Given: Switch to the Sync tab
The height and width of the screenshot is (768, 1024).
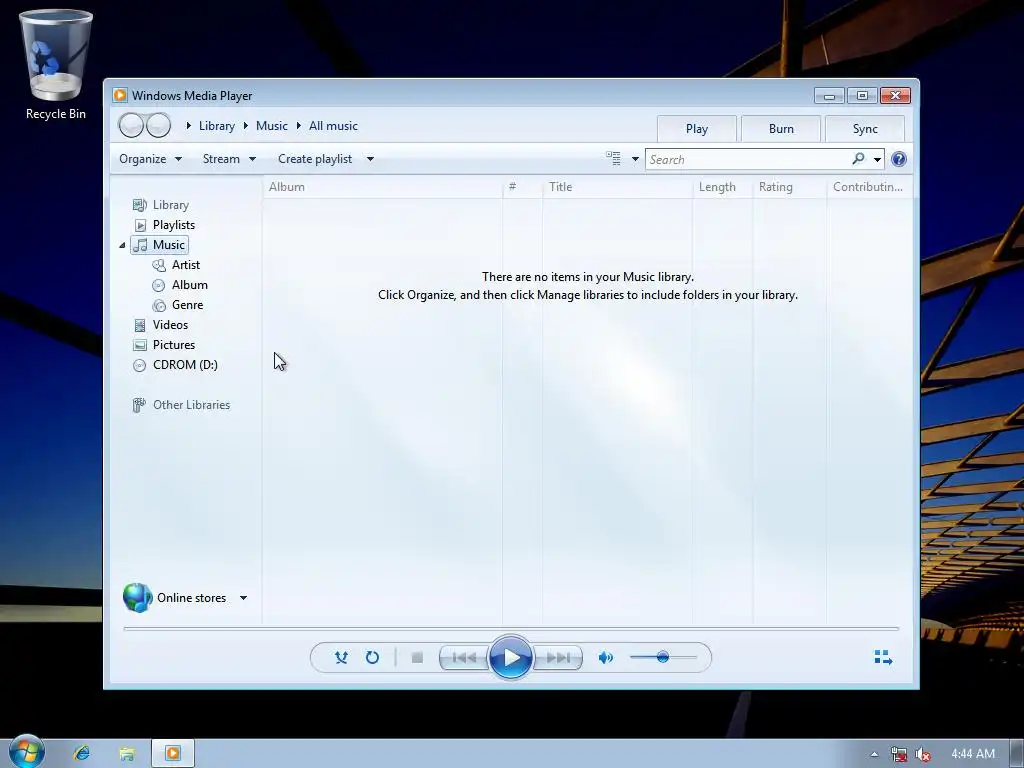Looking at the screenshot, I should pos(865,129).
